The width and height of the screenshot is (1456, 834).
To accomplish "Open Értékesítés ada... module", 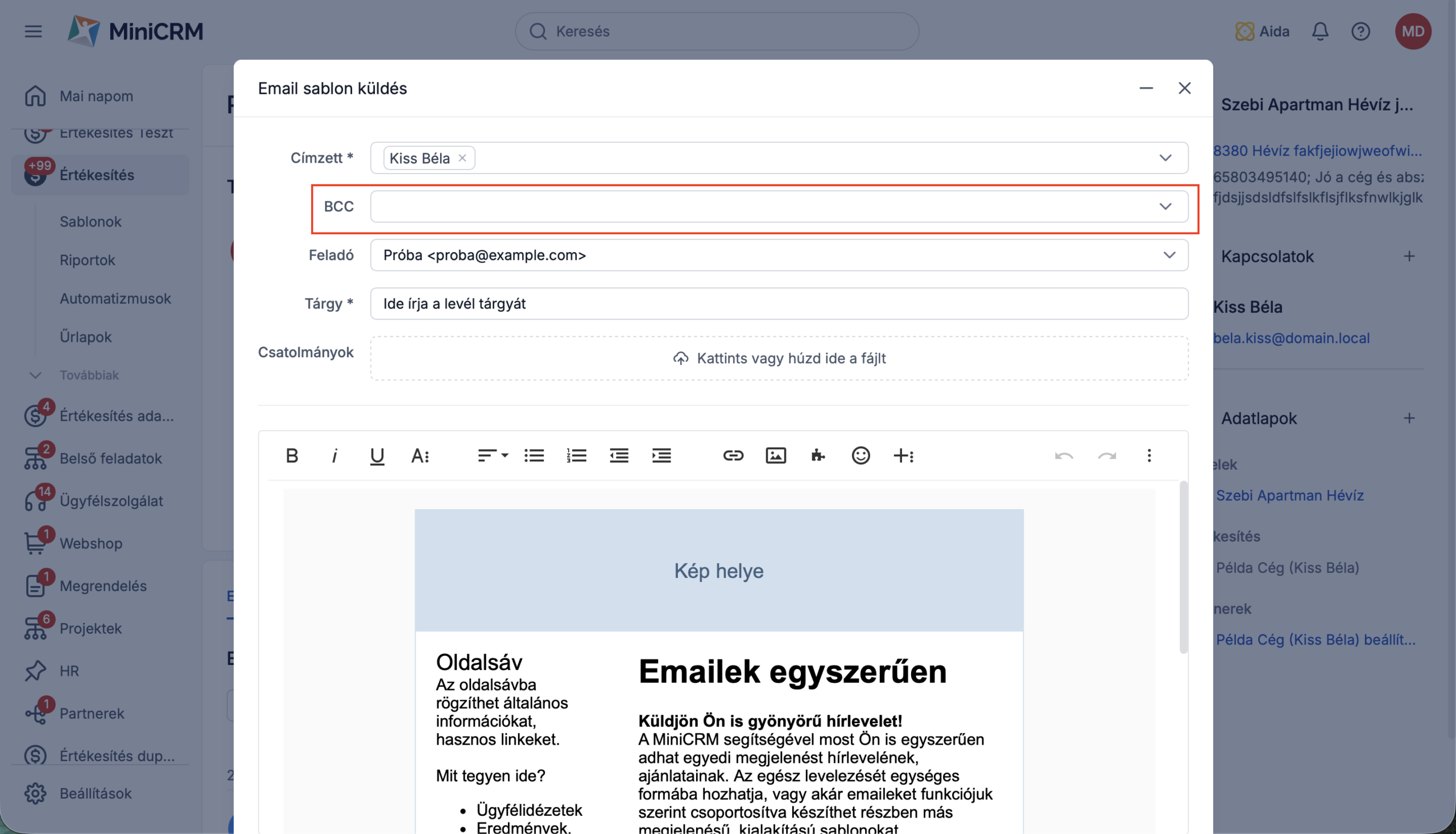I will pyautogui.click(x=100, y=415).
